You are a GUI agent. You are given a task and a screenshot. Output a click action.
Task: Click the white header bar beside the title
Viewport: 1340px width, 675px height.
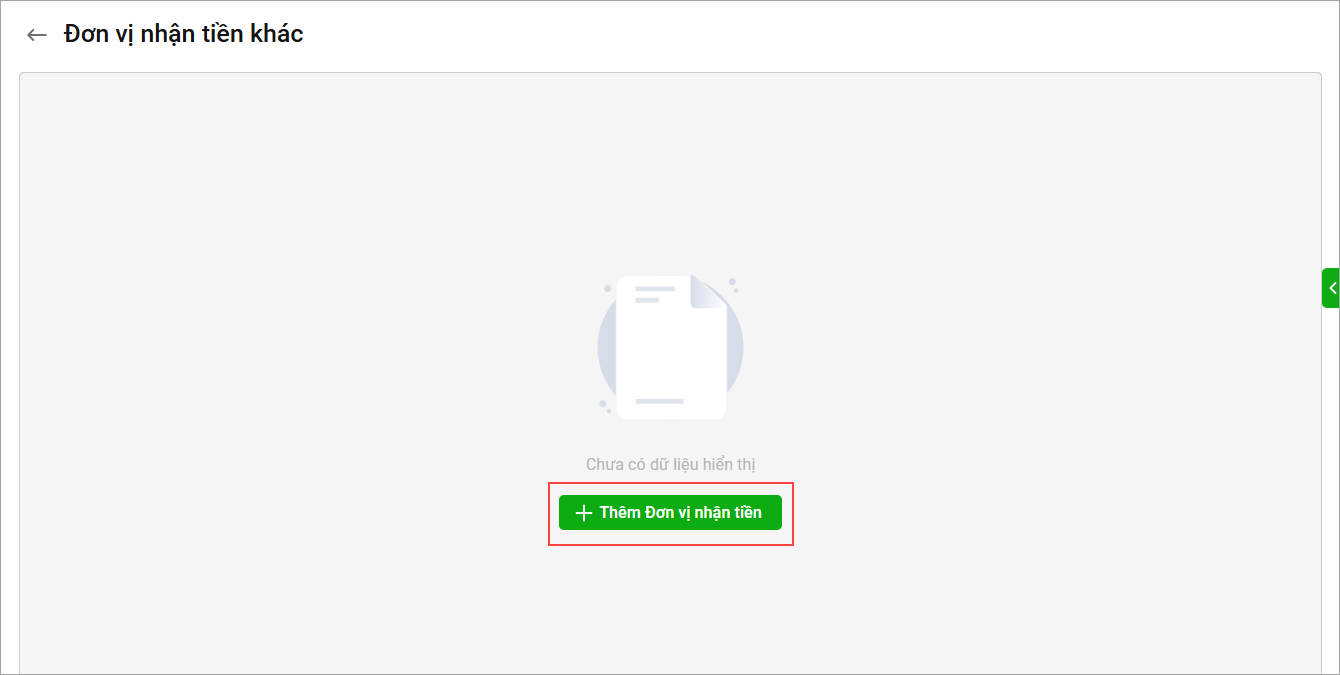pos(800,35)
